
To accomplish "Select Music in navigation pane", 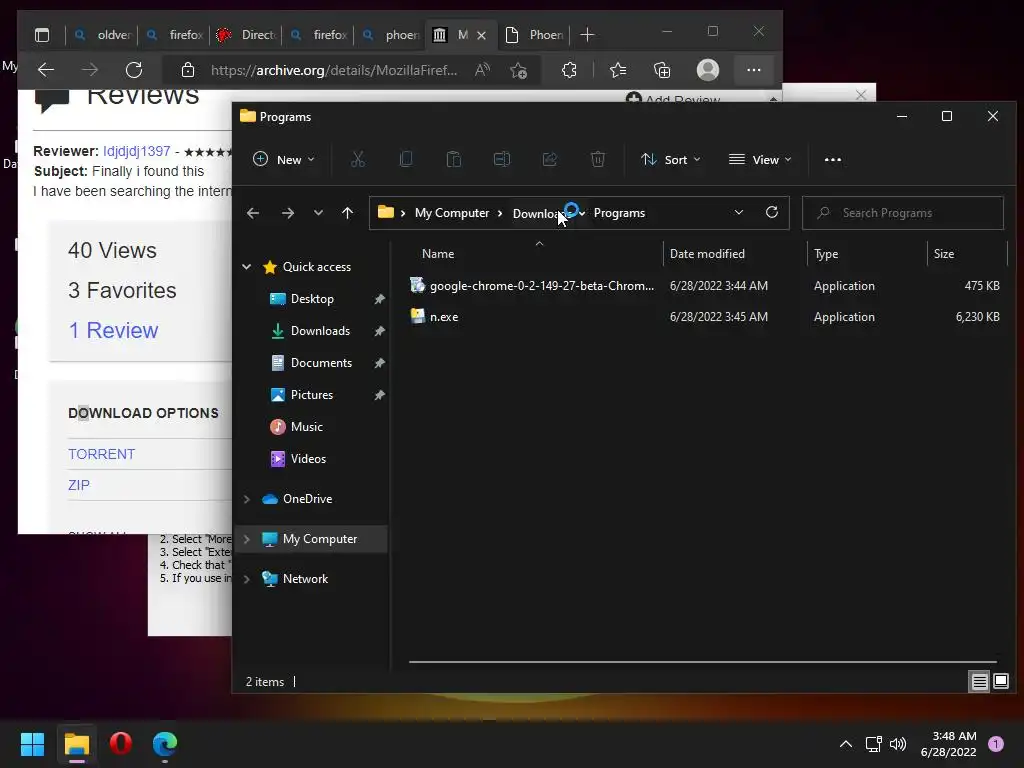I will [306, 426].
